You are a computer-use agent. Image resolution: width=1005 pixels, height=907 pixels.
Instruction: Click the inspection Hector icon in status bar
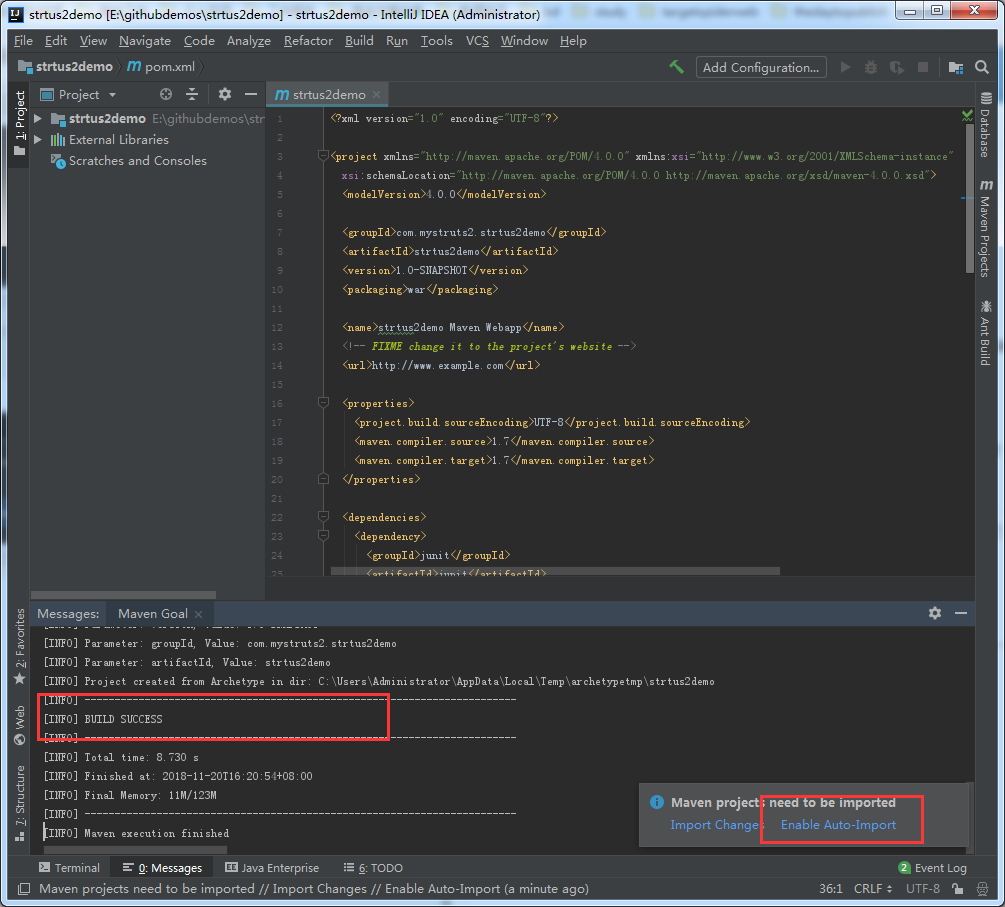click(x=982, y=888)
